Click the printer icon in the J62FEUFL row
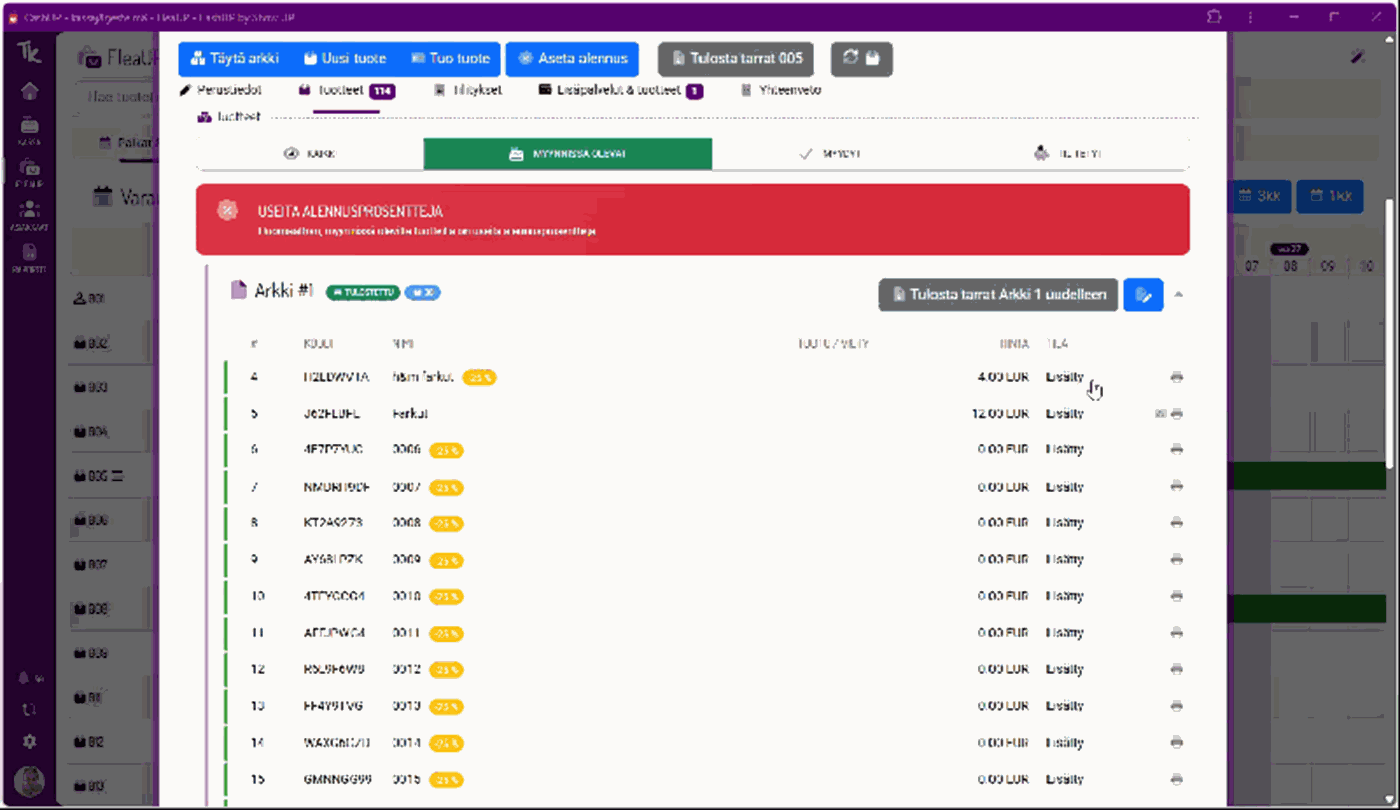1400x810 pixels. [x=1177, y=414]
